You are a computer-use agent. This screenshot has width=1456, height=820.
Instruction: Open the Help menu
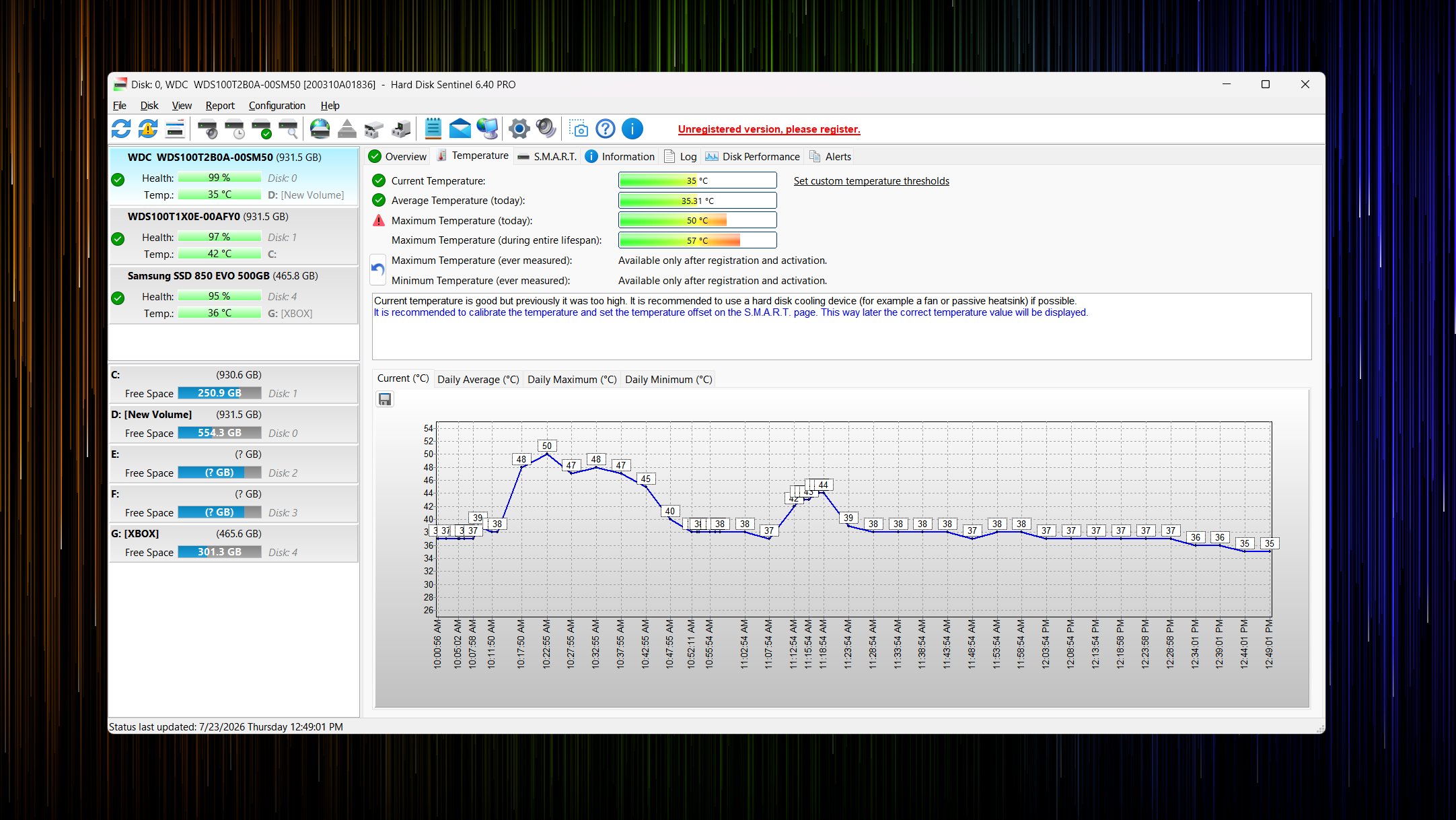pos(330,106)
